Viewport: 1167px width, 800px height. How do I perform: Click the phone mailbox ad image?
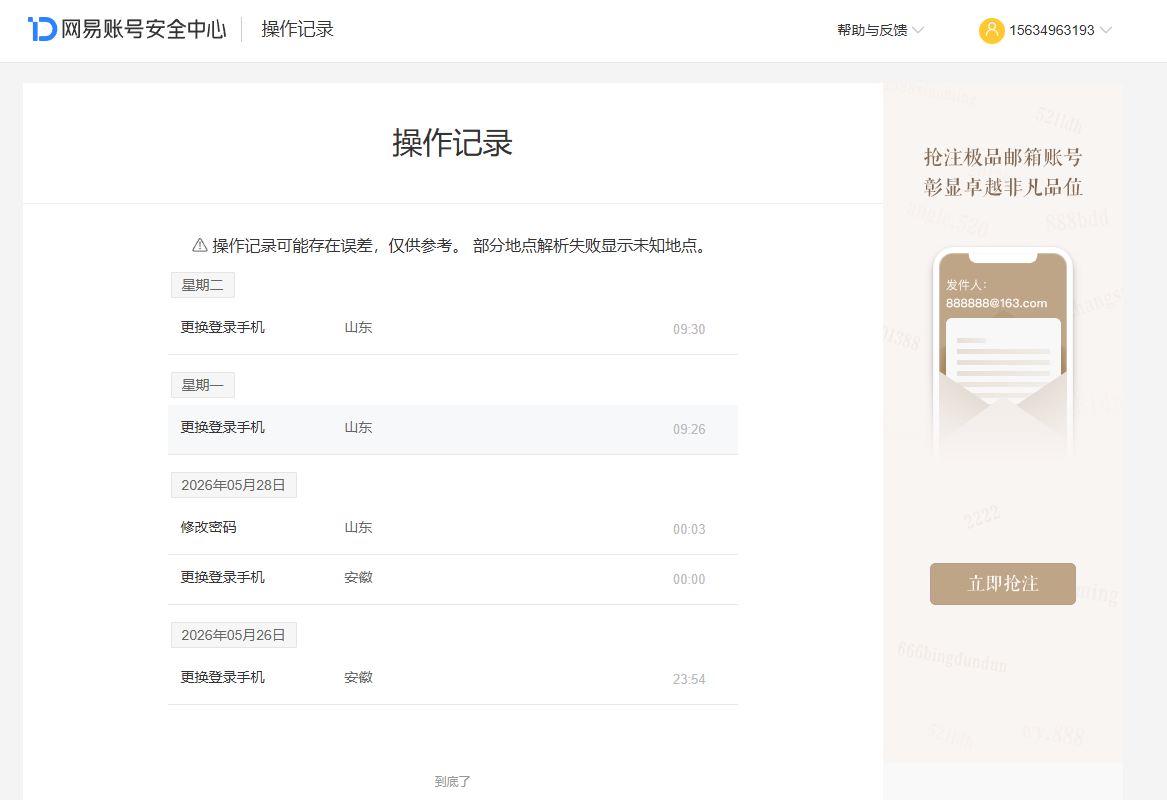(x=1003, y=353)
